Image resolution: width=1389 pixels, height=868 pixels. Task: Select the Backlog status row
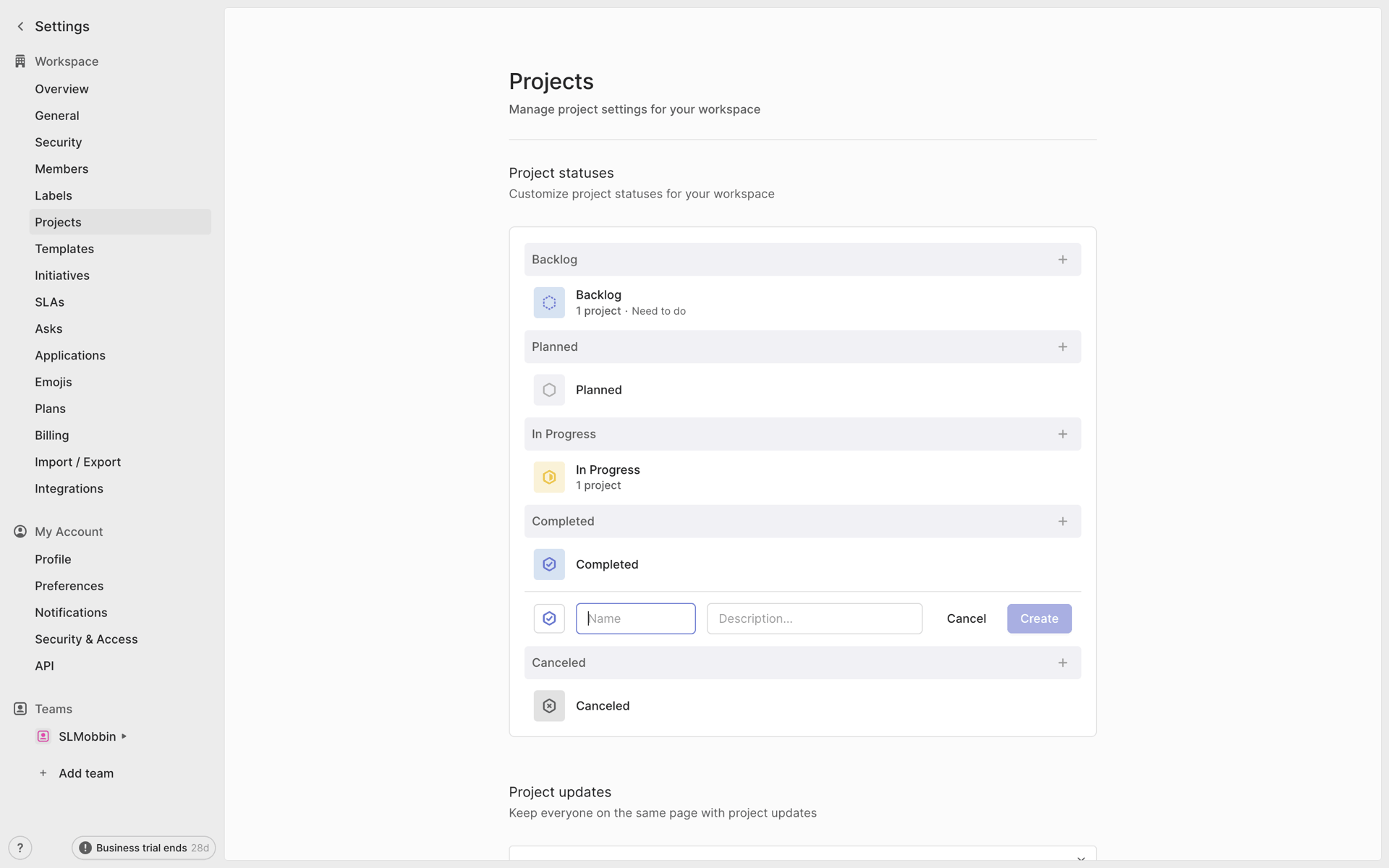pos(802,302)
